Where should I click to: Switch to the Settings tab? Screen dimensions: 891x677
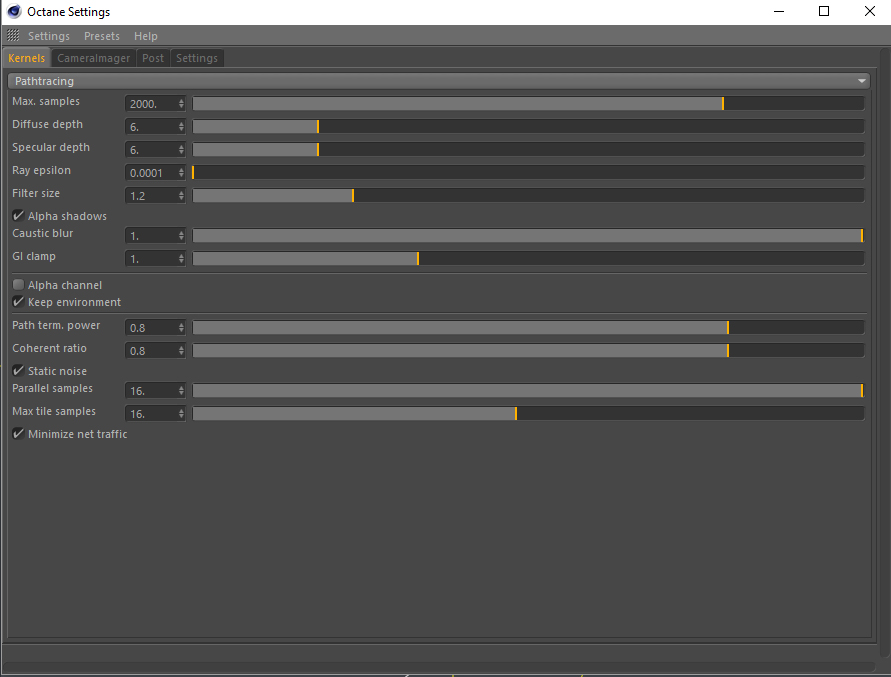[x=197, y=58]
